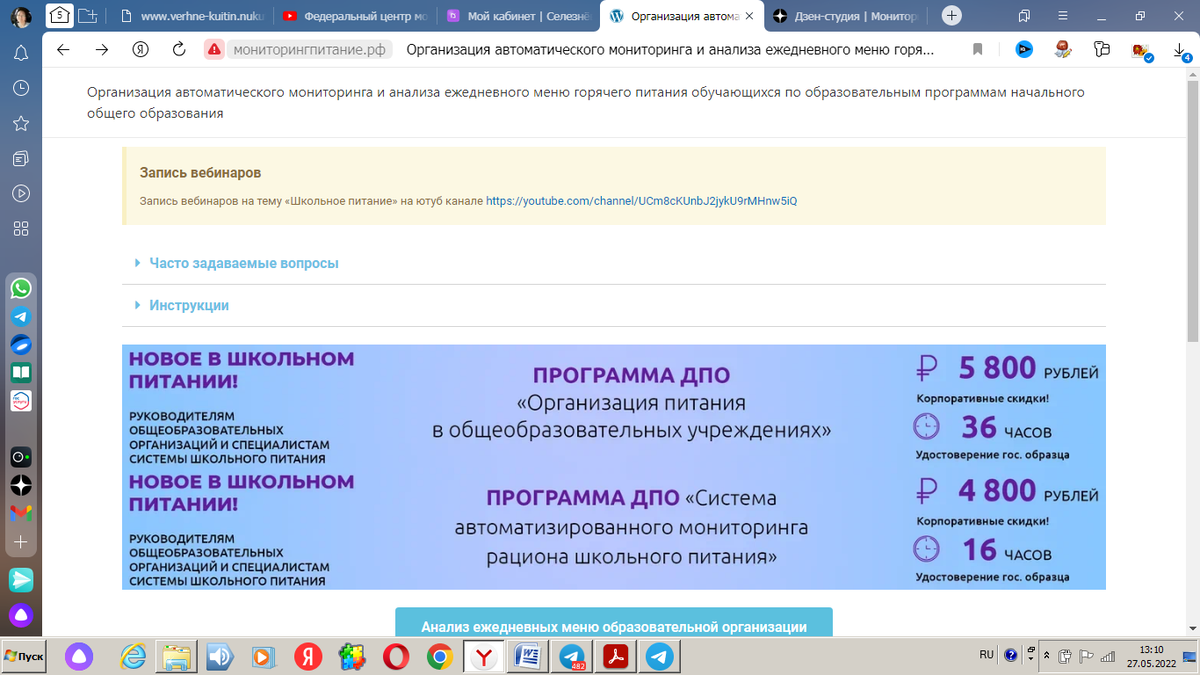This screenshot has width=1200, height=675.
Task: Open the Reading list book icon in sidebar
Action: [20, 372]
